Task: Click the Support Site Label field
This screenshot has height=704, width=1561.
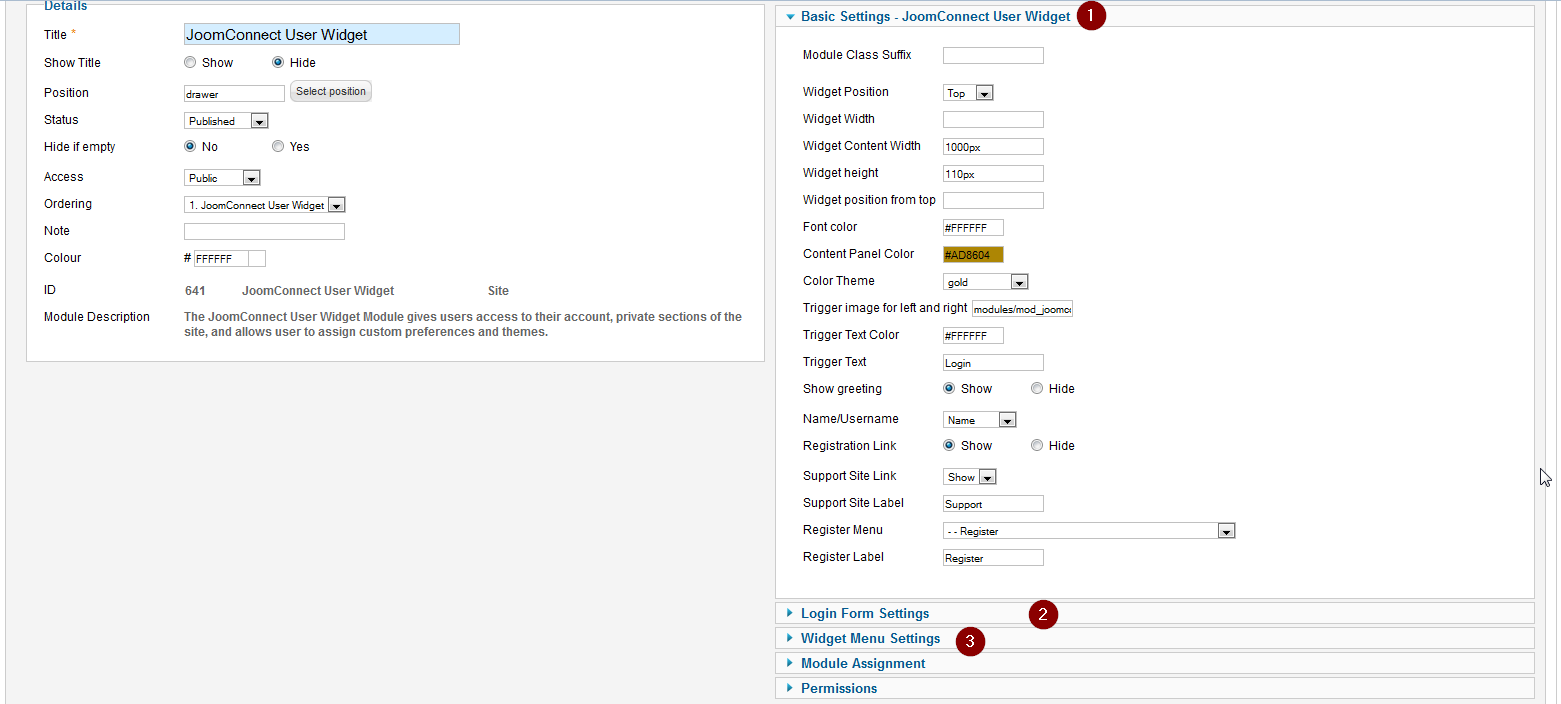Action: point(993,504)
